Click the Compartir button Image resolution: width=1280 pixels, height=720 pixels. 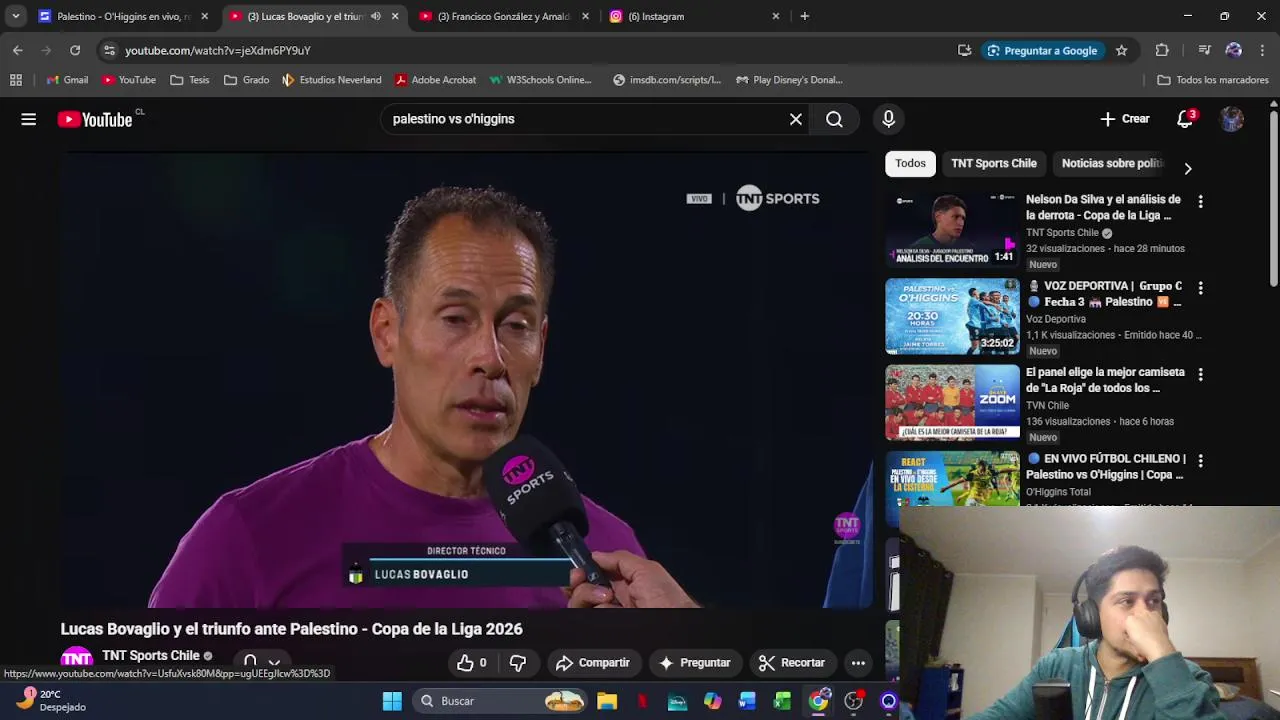tap(593, 662)
